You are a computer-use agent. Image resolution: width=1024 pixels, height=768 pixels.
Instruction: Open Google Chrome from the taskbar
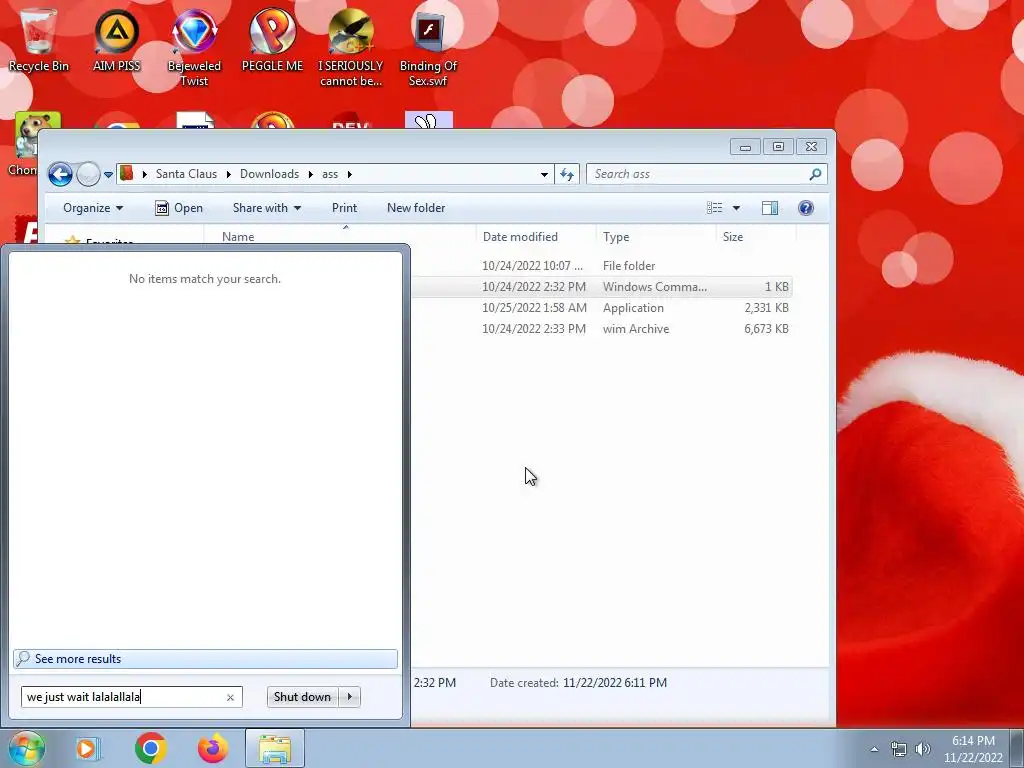click(x=151, y=748)
